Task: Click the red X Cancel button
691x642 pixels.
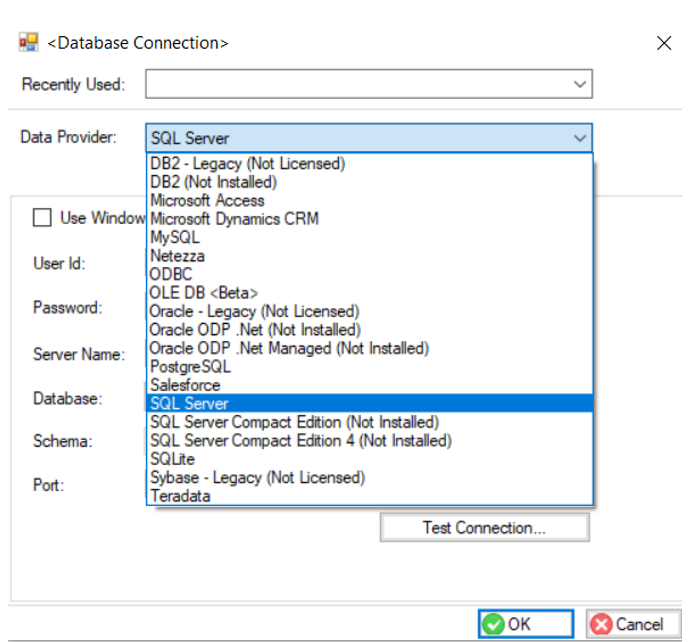Action: pyautogui.click(x=626, y=624)
